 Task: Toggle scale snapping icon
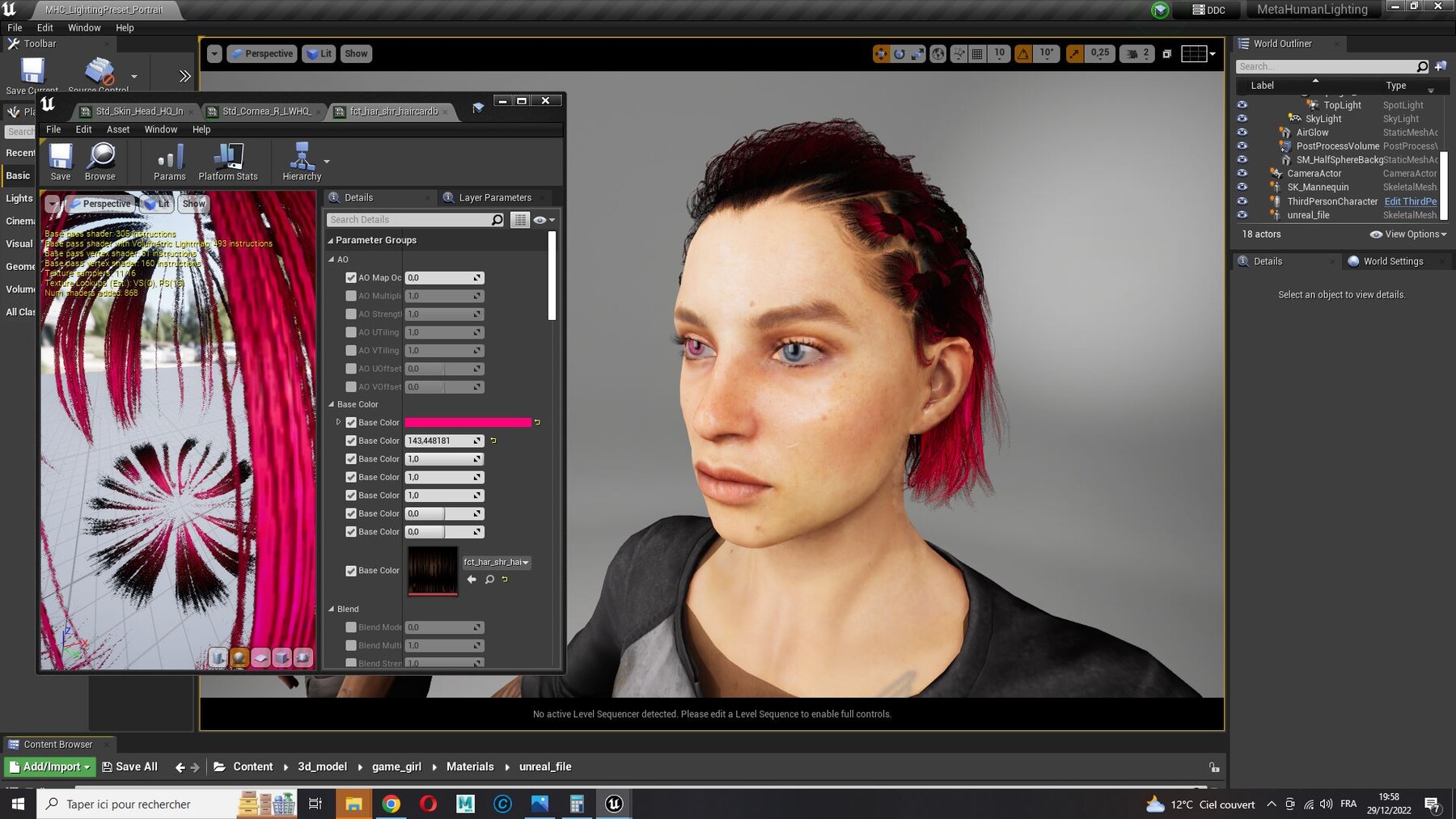click(x=1074, y=53)
